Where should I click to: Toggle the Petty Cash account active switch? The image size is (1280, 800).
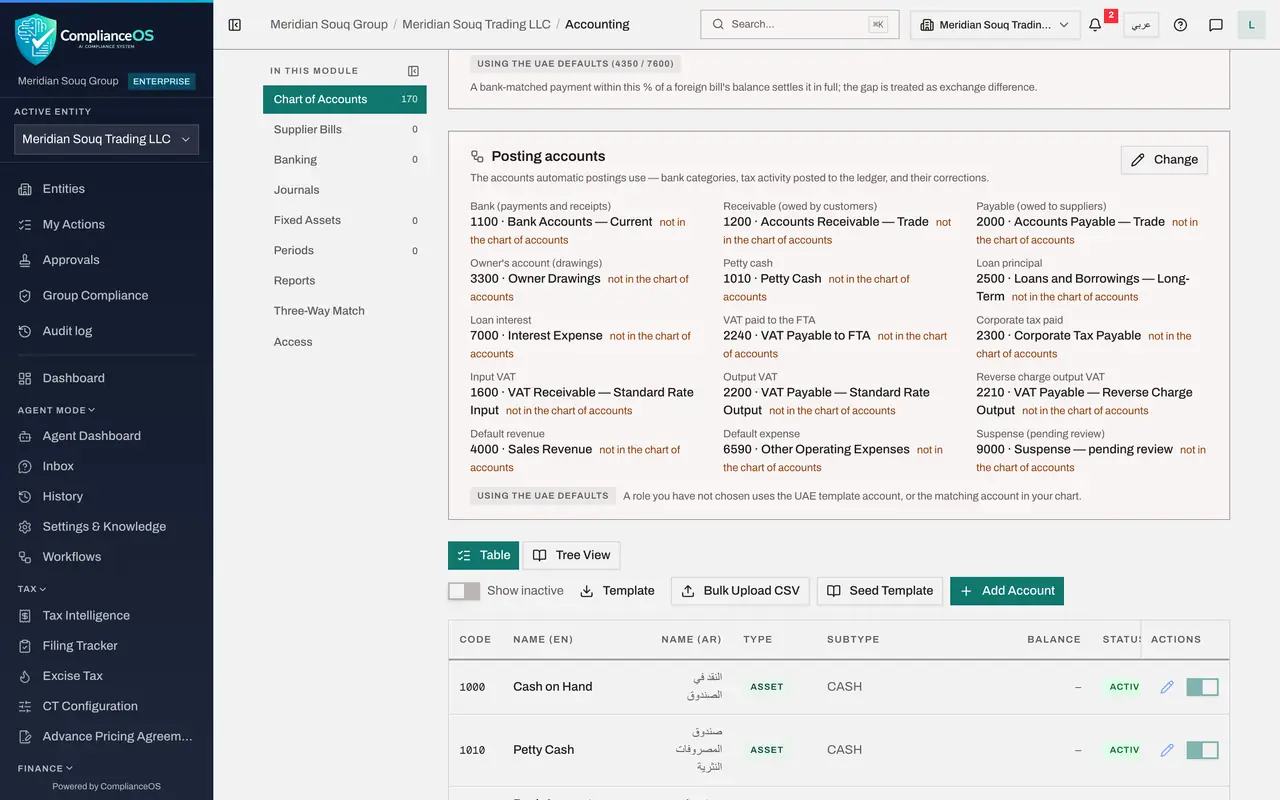pyautogui.click(x=1202, y=750)
